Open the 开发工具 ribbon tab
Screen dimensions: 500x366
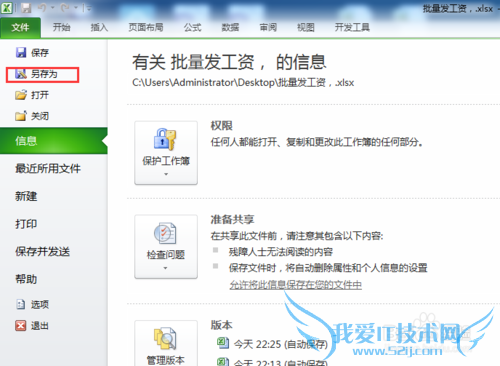pyautogui.click(x=352, y=27)
